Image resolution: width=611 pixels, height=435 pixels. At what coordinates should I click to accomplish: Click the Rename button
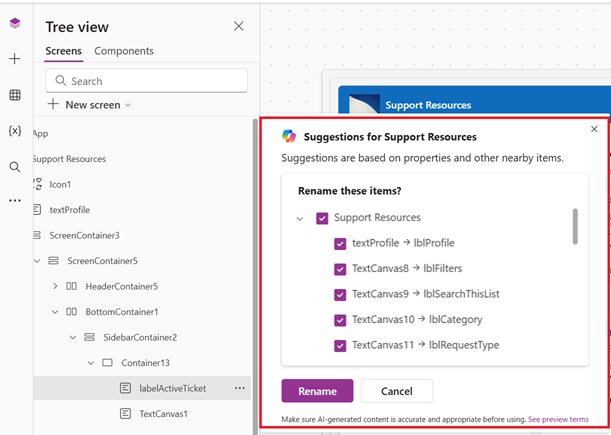point(317,391)
